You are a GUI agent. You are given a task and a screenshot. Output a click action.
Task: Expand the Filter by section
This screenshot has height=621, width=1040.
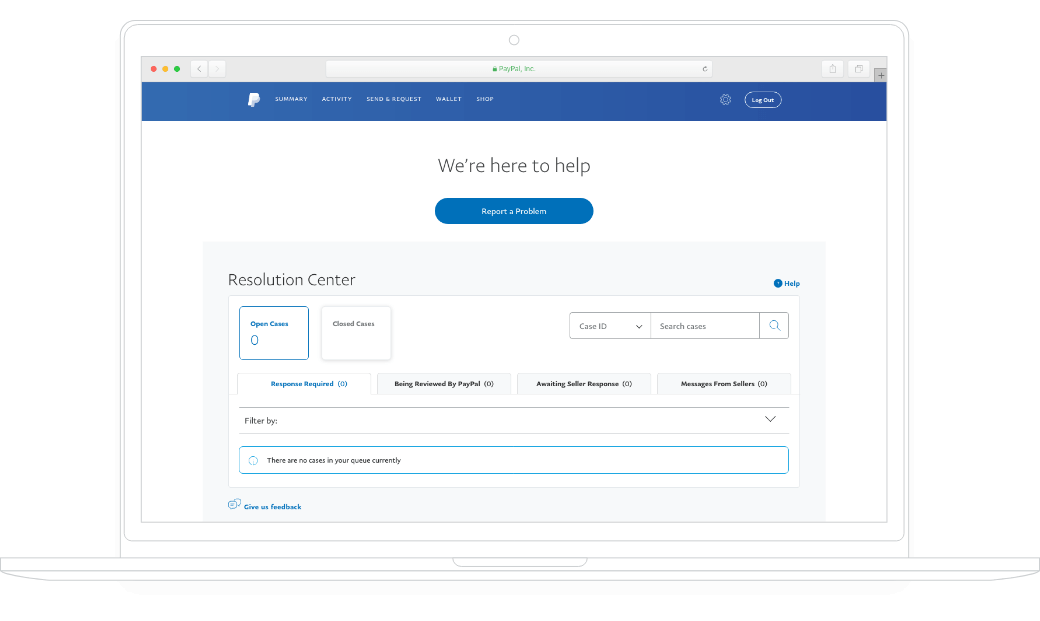coord(514,420)
